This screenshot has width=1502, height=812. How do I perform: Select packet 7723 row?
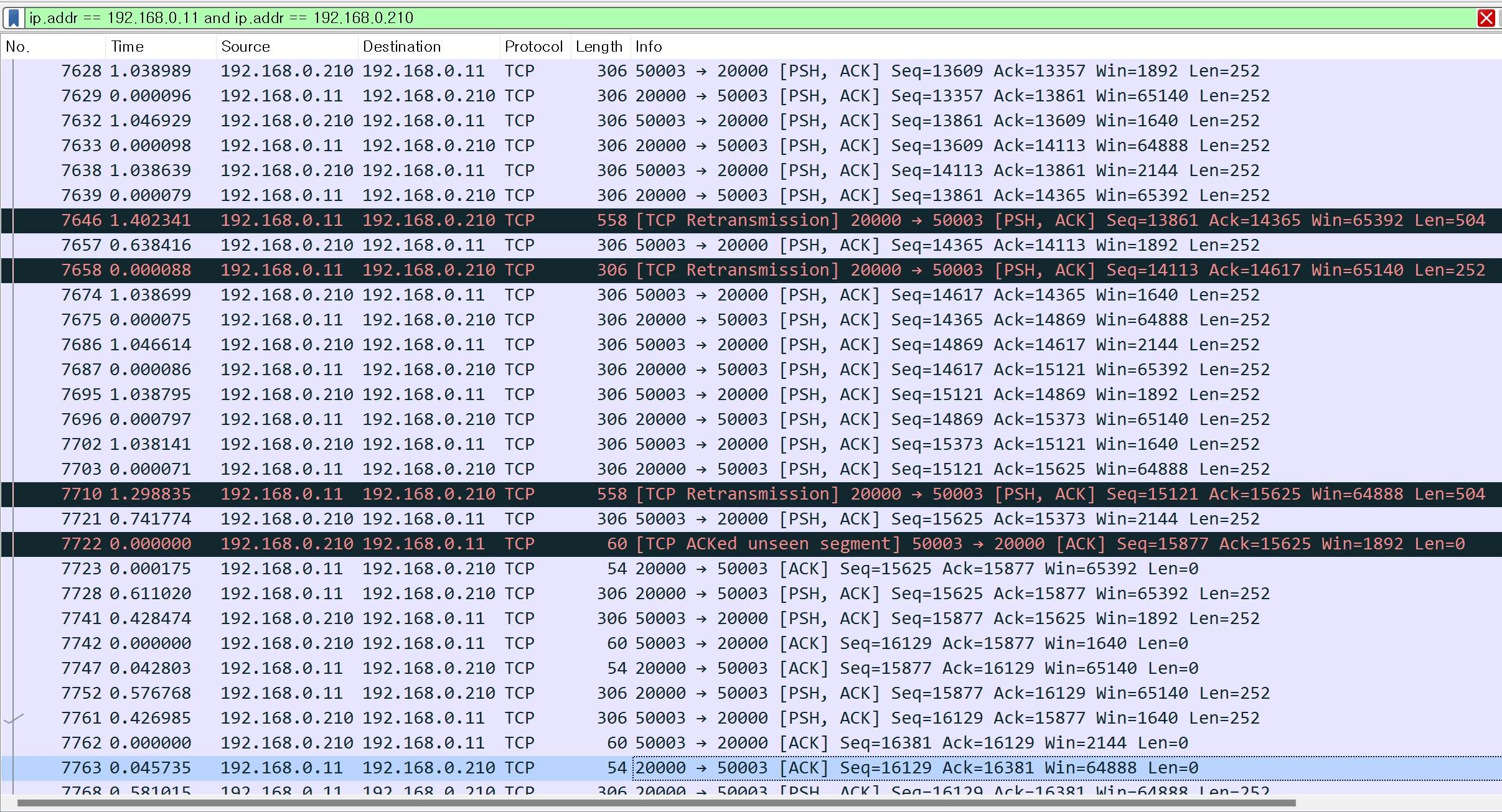tap(751, 569)
